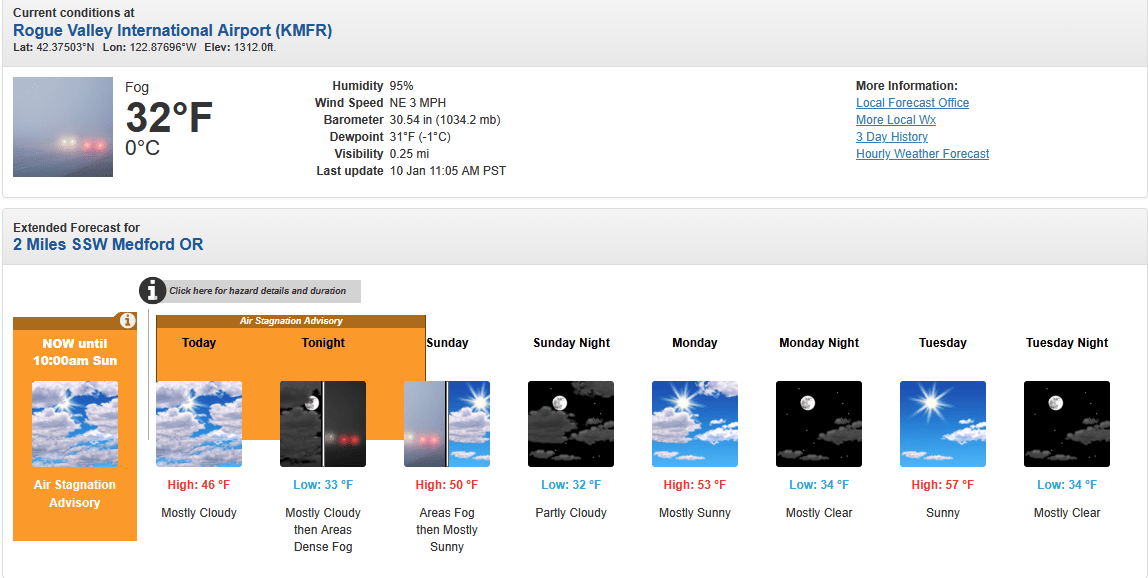Click the 'High: 57 °F' text
1148x578 pixels.
(x=943, y=485)
